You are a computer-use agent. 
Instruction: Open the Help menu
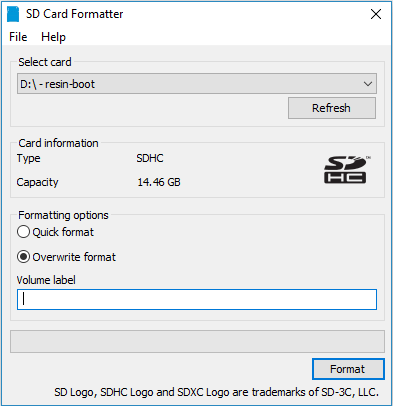click(x=53, y=37)
